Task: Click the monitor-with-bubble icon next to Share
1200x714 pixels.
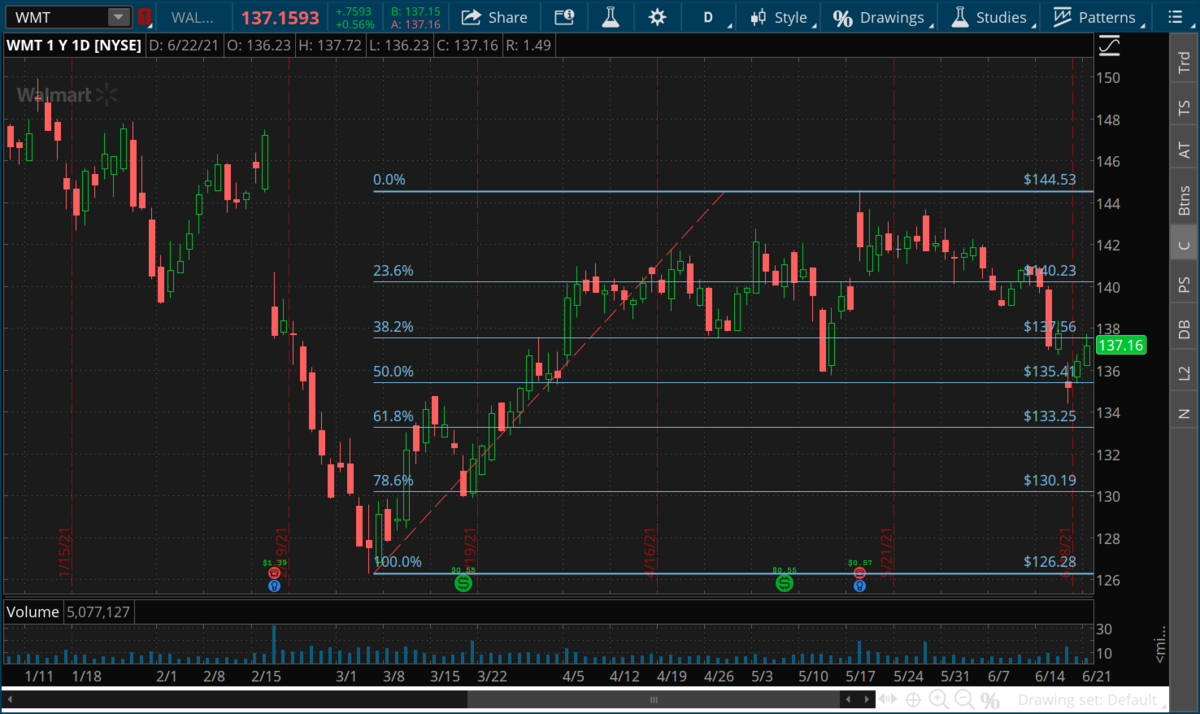Action: (564, 17)
